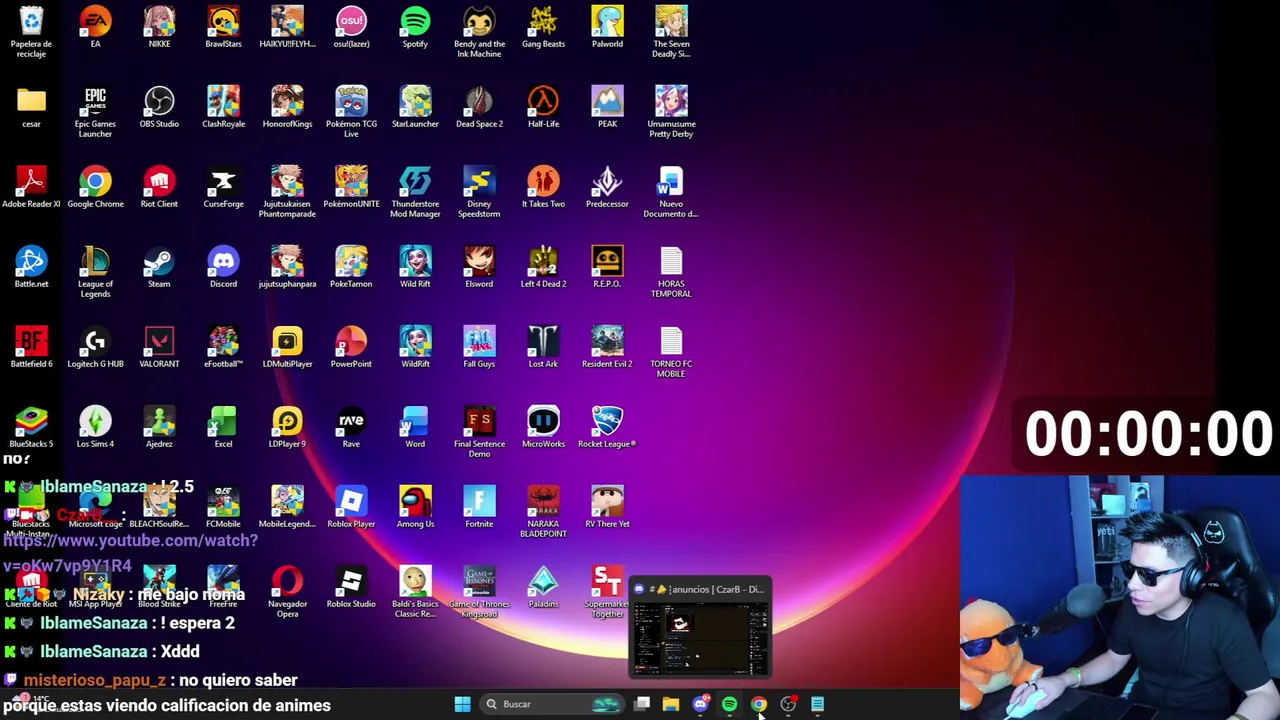Launch Fall Guys from the desktop
This screenshot has height=720, width=1280.
(x=479, y=347)
